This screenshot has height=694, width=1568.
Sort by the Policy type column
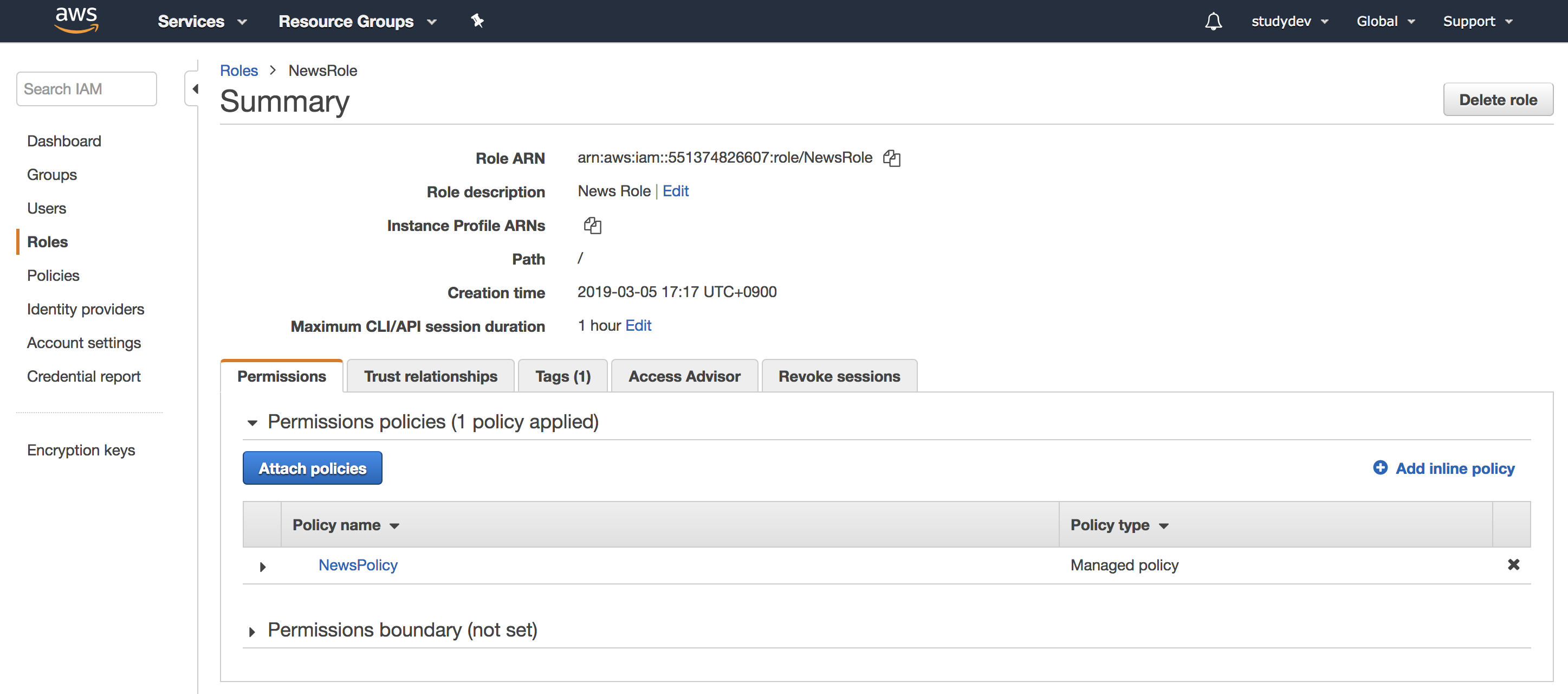(1119, 525)
